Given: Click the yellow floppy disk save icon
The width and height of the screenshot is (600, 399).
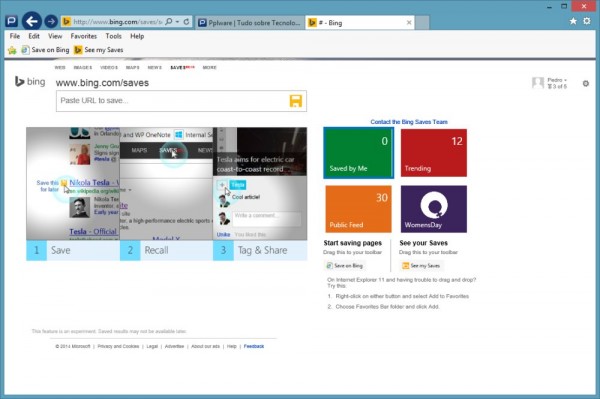Looking at the screenshot, I should 296,101.
